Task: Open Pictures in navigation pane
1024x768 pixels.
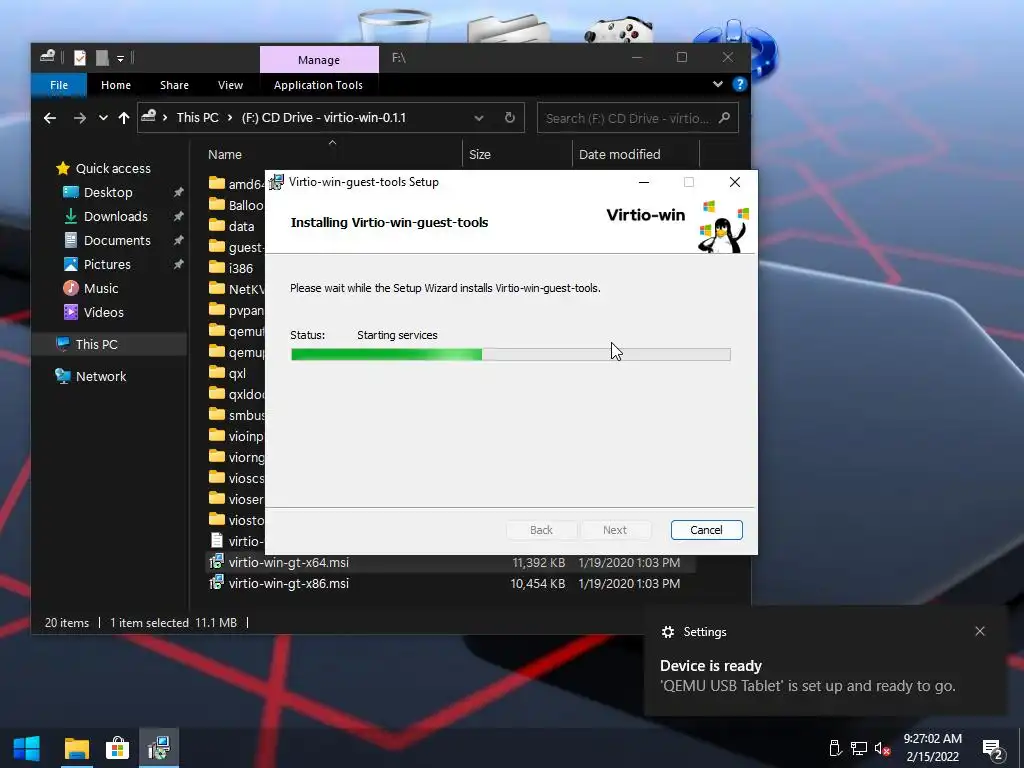Action: [x=107, y=264]
